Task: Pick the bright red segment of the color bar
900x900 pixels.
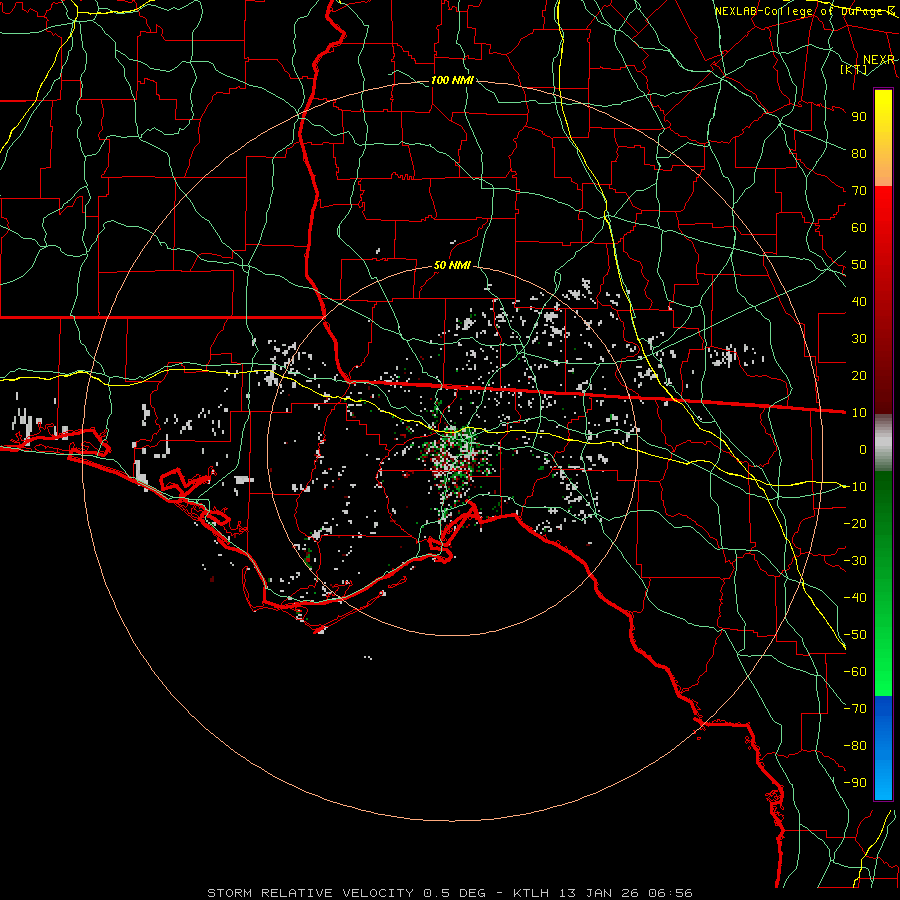Action: point(883,212)
